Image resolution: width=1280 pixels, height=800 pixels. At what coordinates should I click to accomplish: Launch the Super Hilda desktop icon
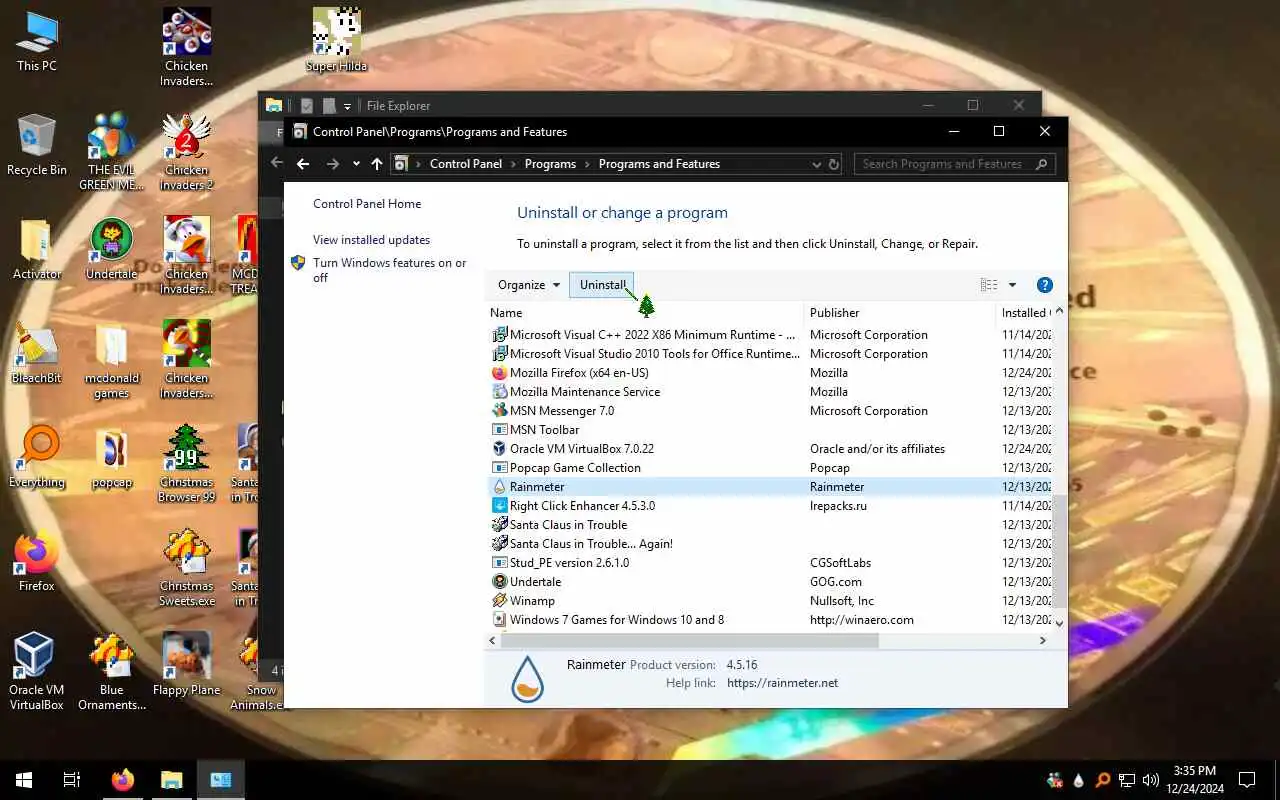click(x=336, y=41)
